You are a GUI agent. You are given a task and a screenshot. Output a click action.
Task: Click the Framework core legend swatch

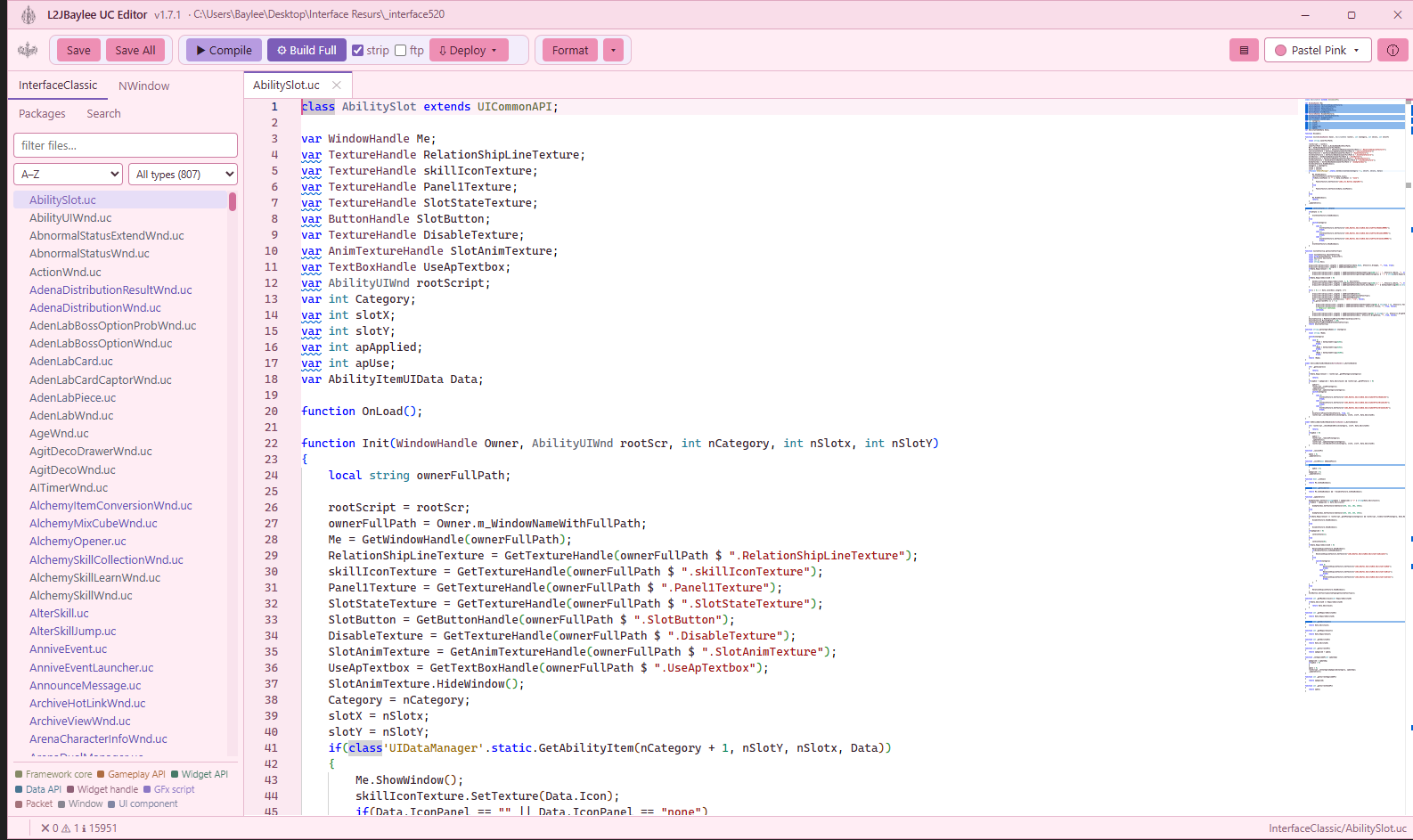(x=19, y=774)
